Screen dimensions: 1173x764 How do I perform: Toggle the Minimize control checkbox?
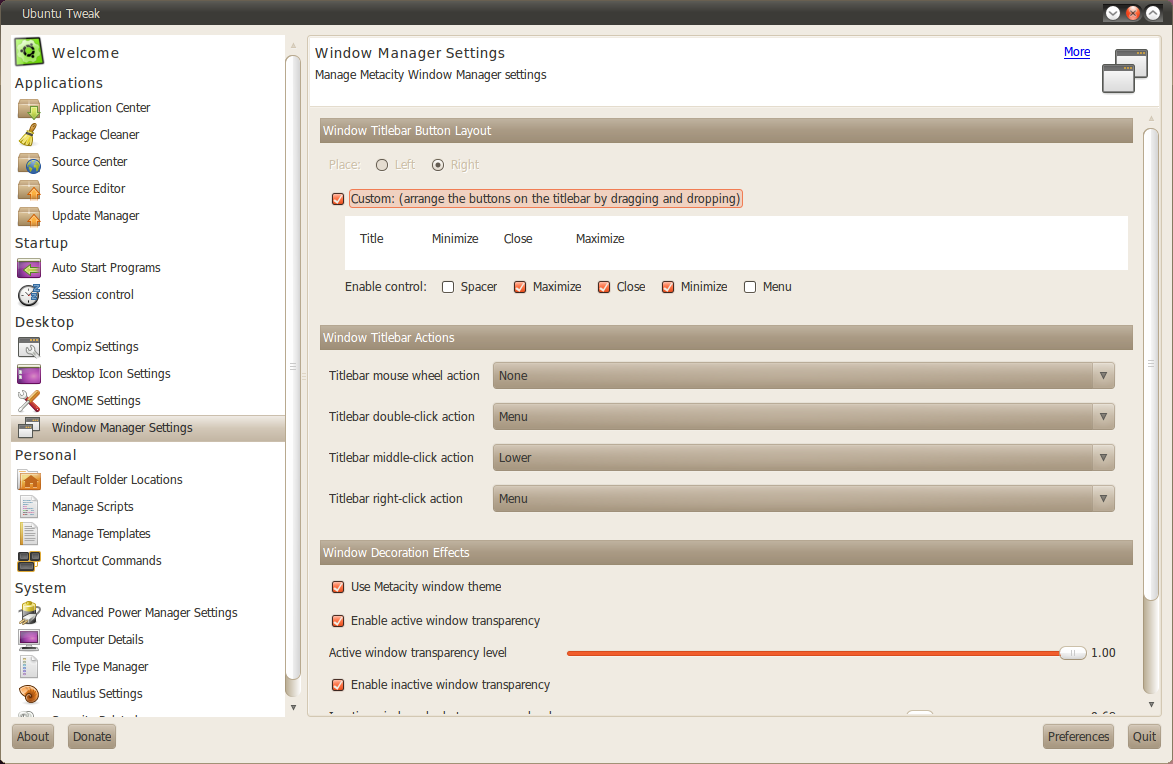tap(668, 287)
